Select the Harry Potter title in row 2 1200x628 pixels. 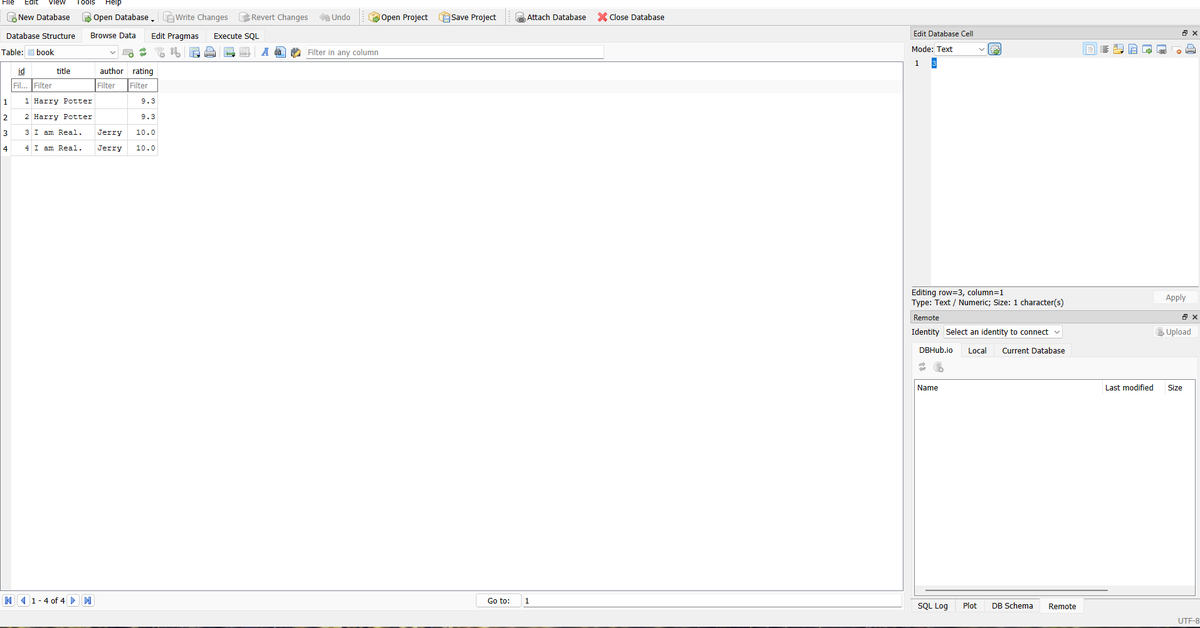pos(63,117)
